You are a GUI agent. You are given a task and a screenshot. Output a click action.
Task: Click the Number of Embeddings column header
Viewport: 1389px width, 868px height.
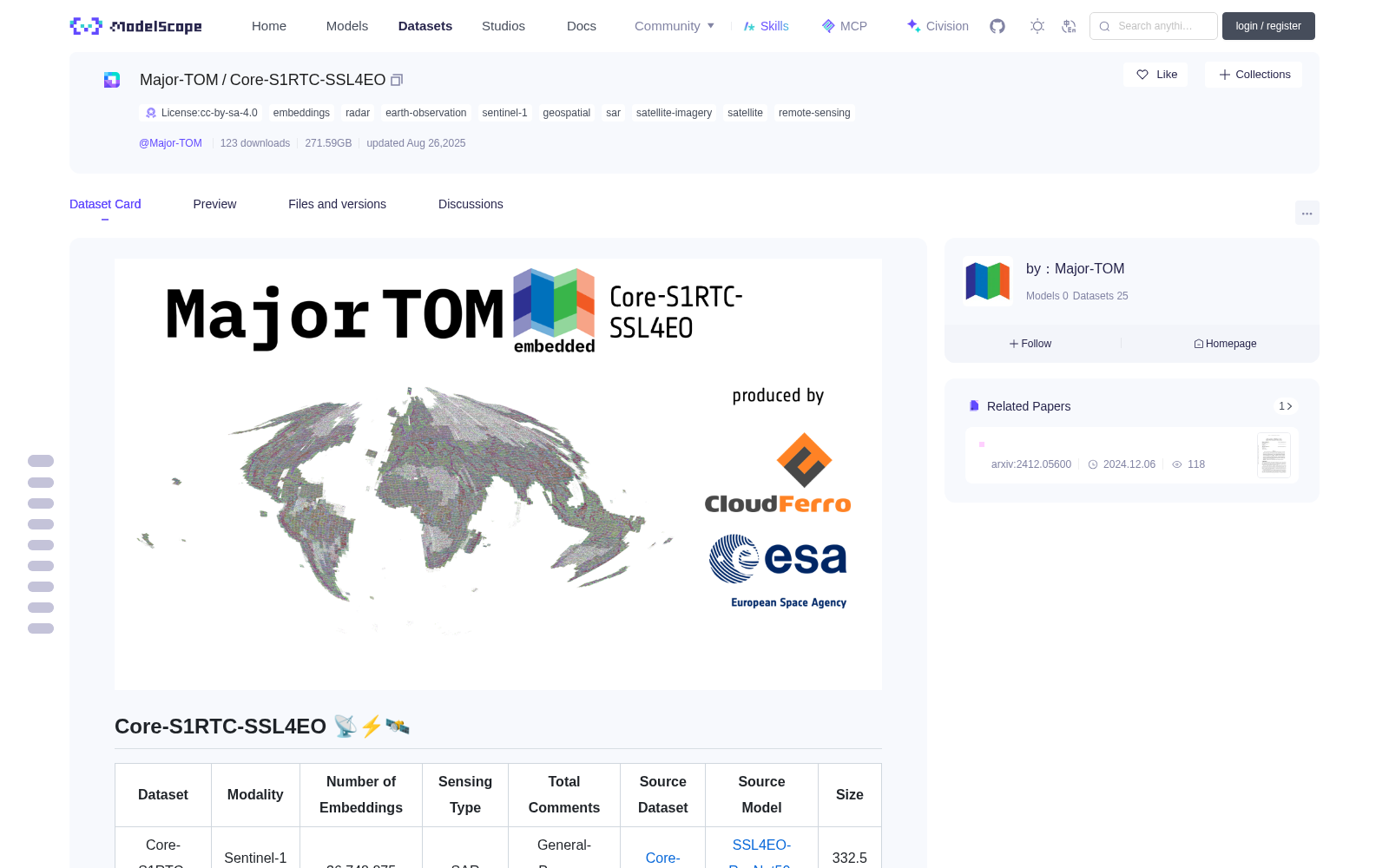point(361,795)
